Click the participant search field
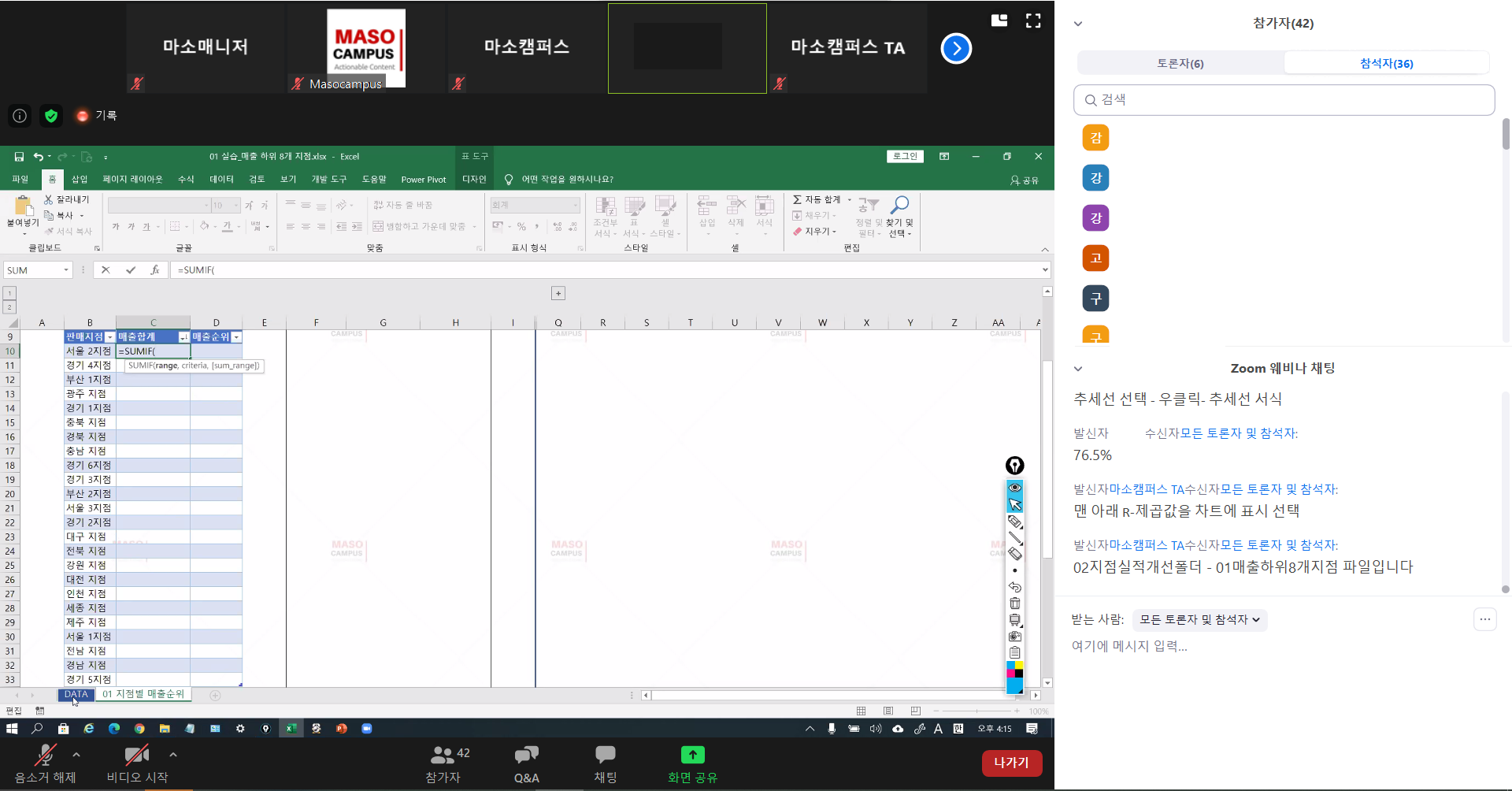This screenshot has height=791, width=1512. click(x=1284, y=100)
